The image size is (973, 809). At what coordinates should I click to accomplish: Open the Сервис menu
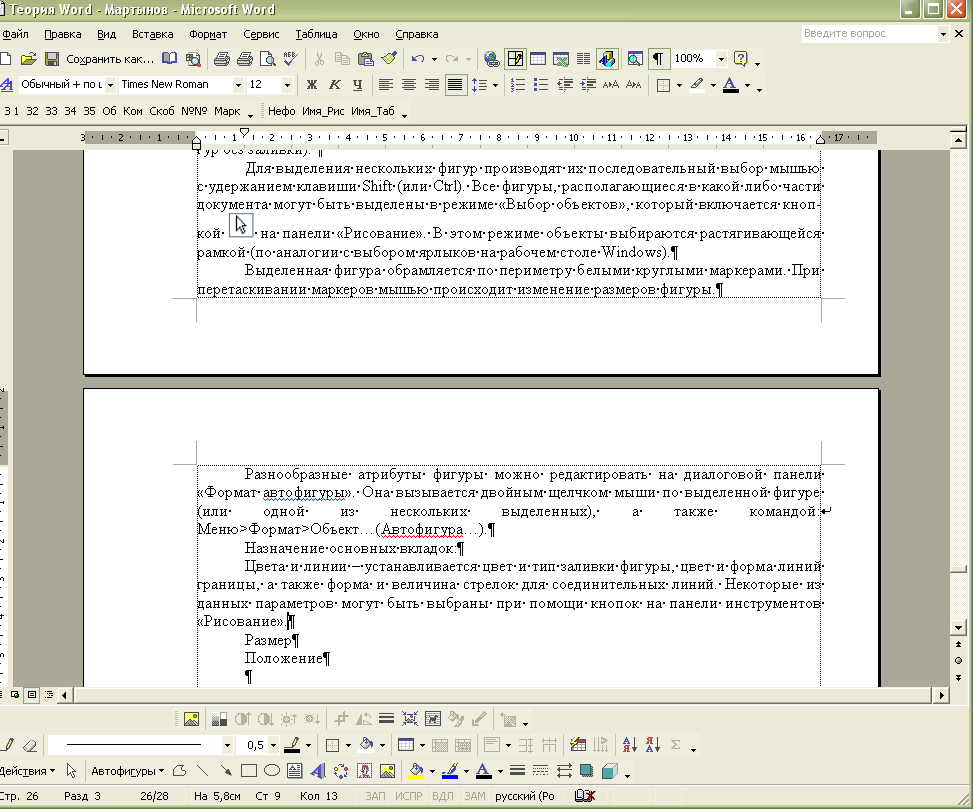coord(261,34)
